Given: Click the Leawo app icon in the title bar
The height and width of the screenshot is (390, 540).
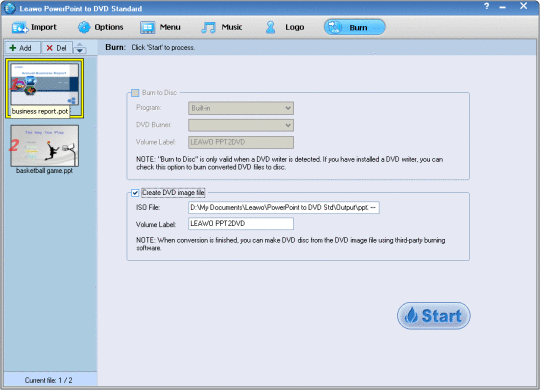Looking at the screenshot, I should pos(10,8).
